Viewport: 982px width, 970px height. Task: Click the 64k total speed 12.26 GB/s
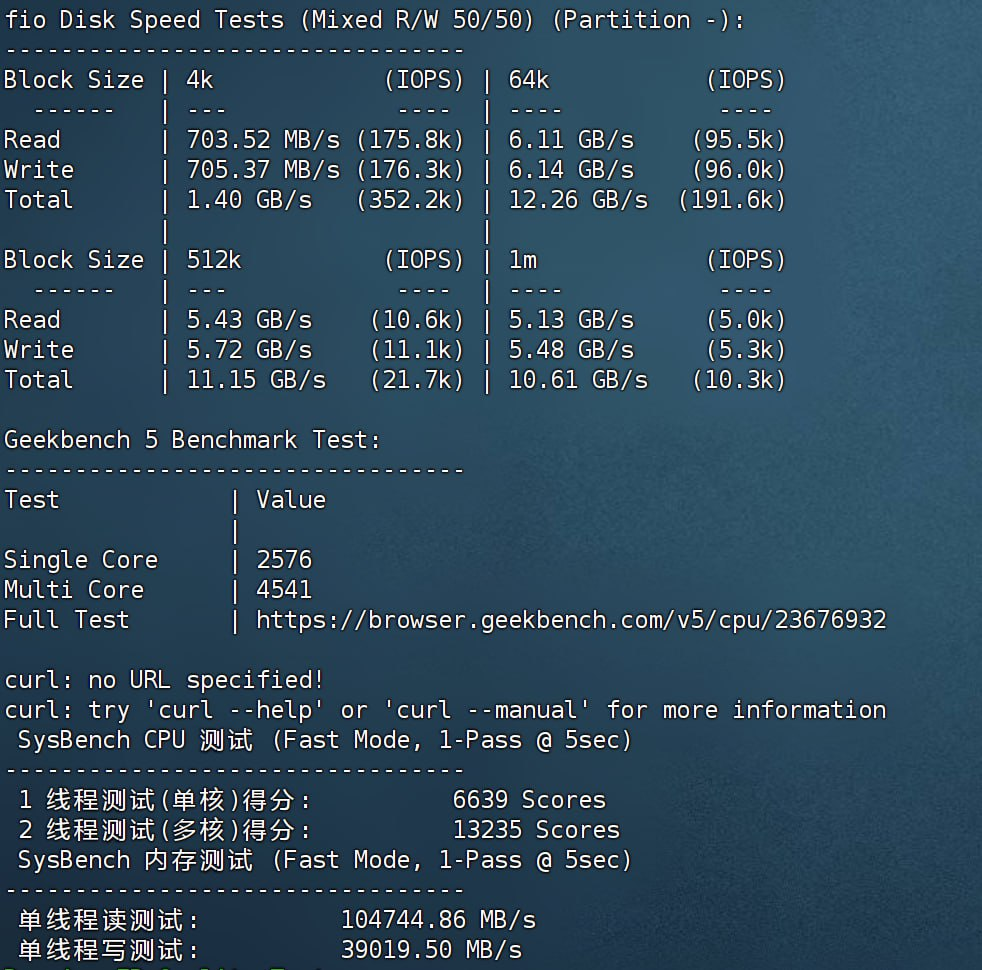[578, 200]
